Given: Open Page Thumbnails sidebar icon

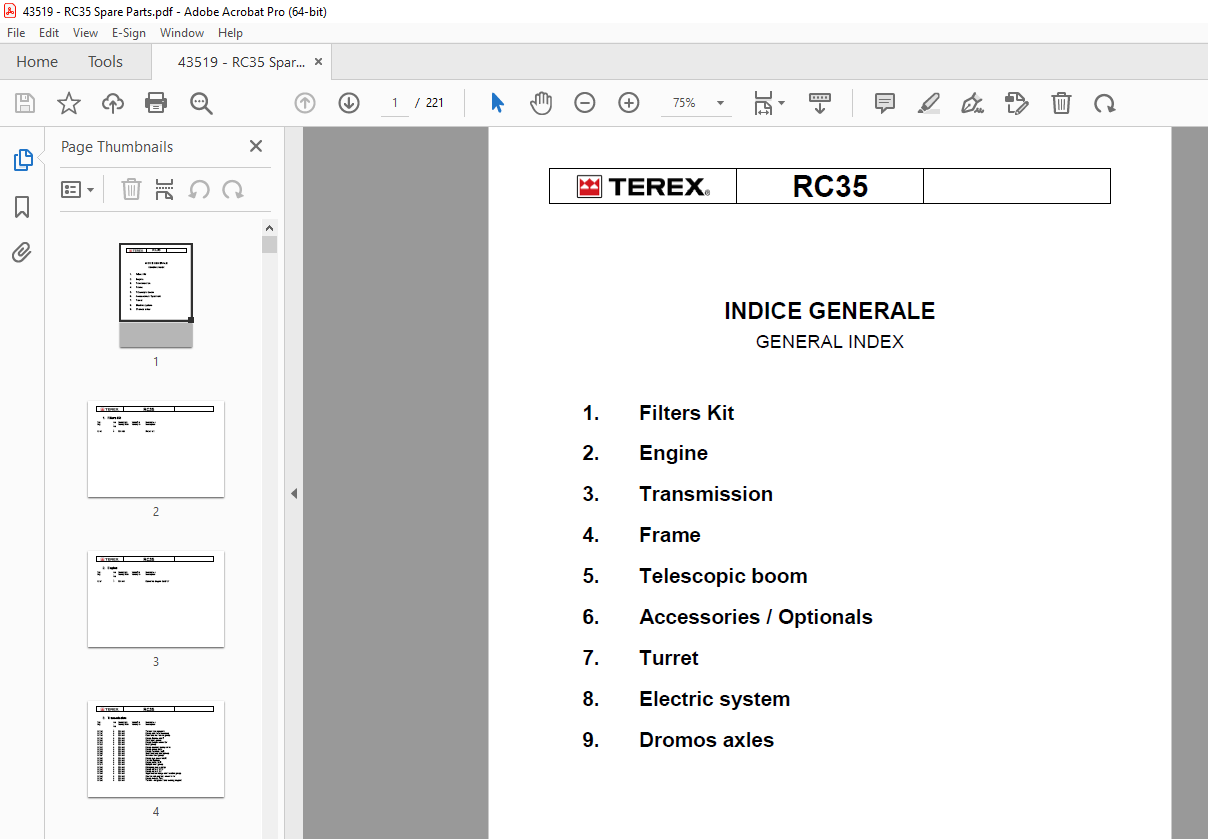Looking at the screenshot, I should pyautogui.click(x=22, y=160).
